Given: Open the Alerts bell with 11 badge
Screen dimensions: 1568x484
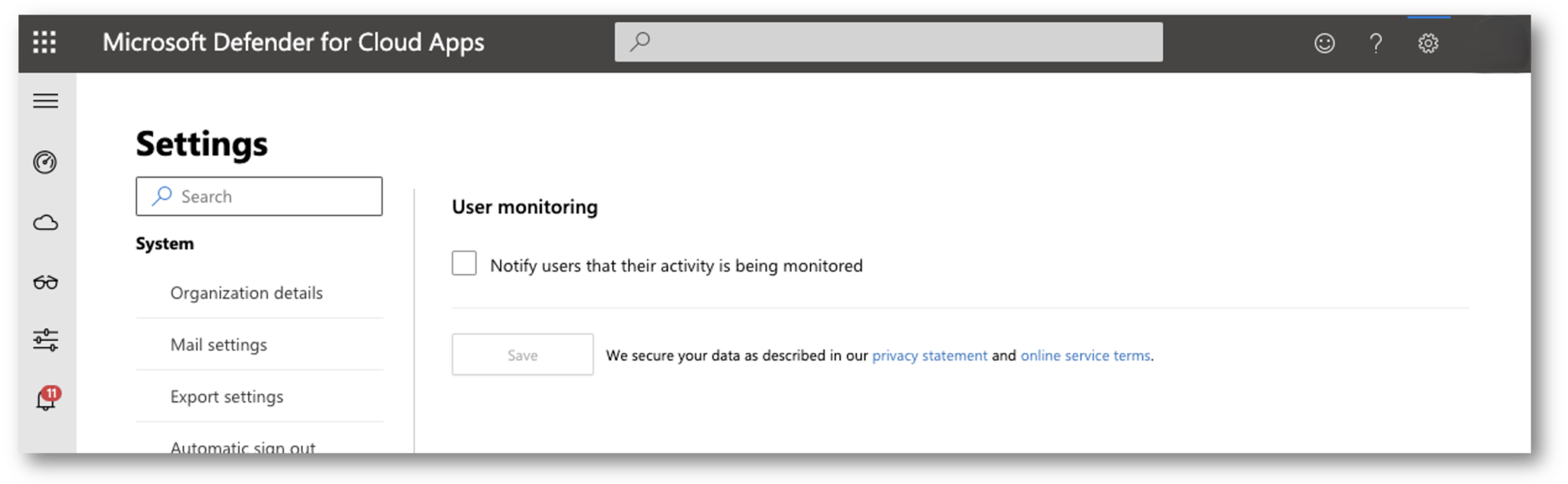Looking at the screenshot, I should pyautogui.click(x=47, y=398).
